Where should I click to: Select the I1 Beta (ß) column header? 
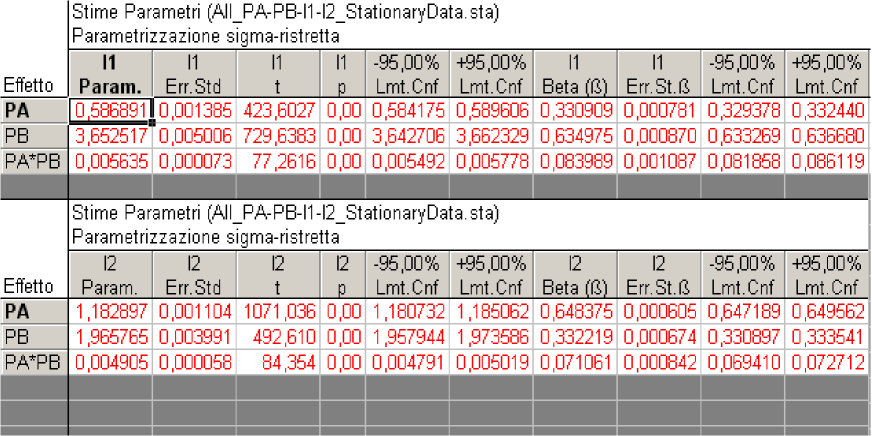[x=576, y=74]
